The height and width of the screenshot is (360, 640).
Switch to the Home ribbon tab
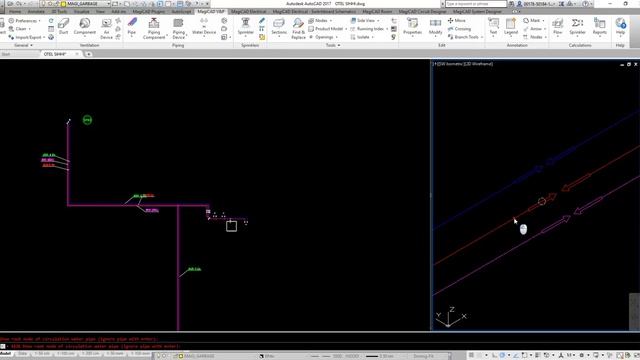point(15,11)
